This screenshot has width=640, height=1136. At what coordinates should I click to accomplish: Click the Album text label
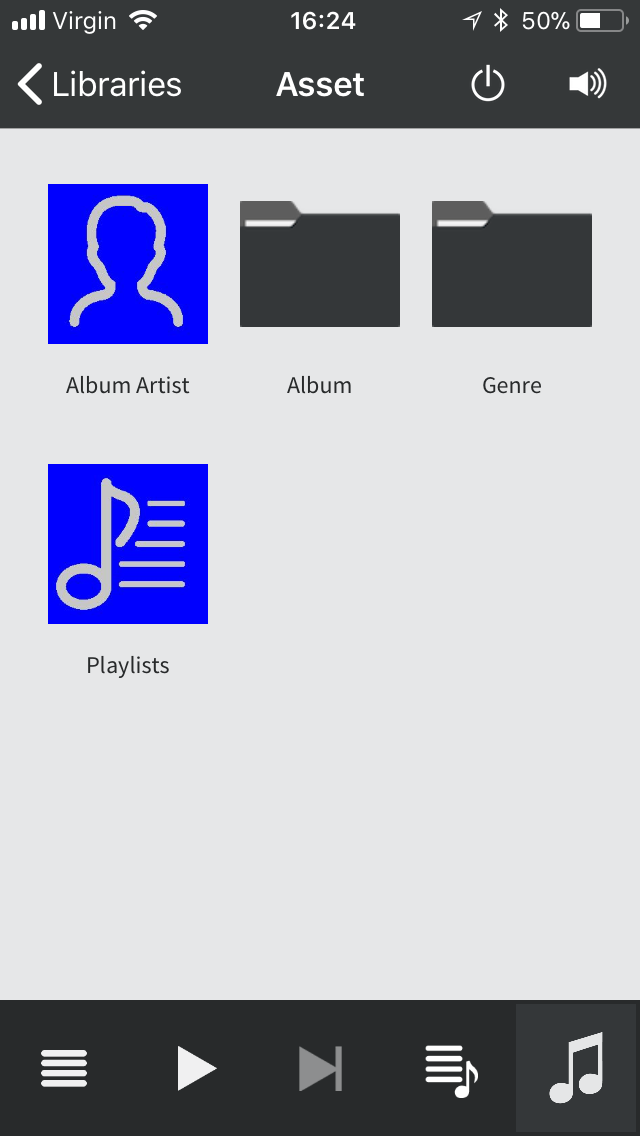320,385
